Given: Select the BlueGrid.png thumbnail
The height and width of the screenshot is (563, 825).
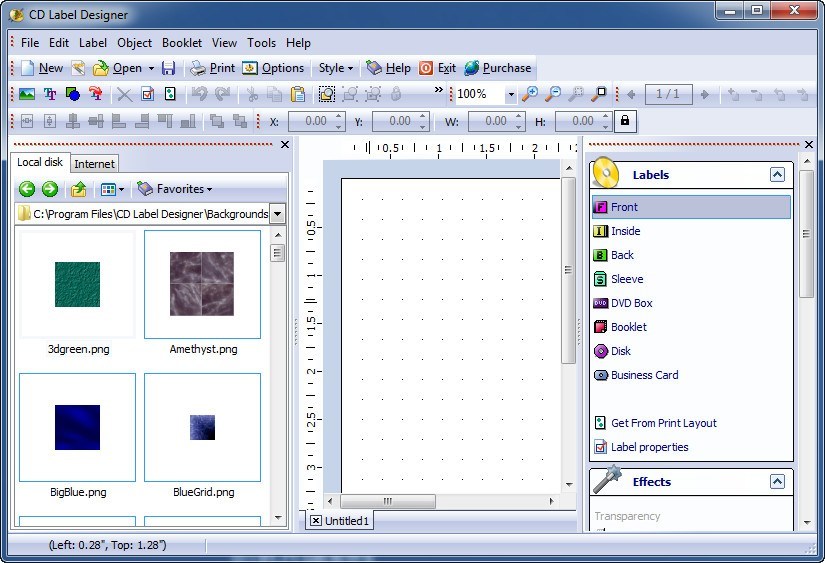Looking at the screenshot, I should (202, 427).
